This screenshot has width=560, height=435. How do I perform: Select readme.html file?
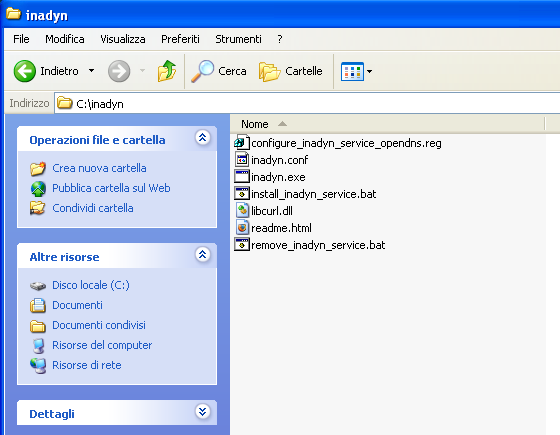pyautogui.click(x=273, y=228)
